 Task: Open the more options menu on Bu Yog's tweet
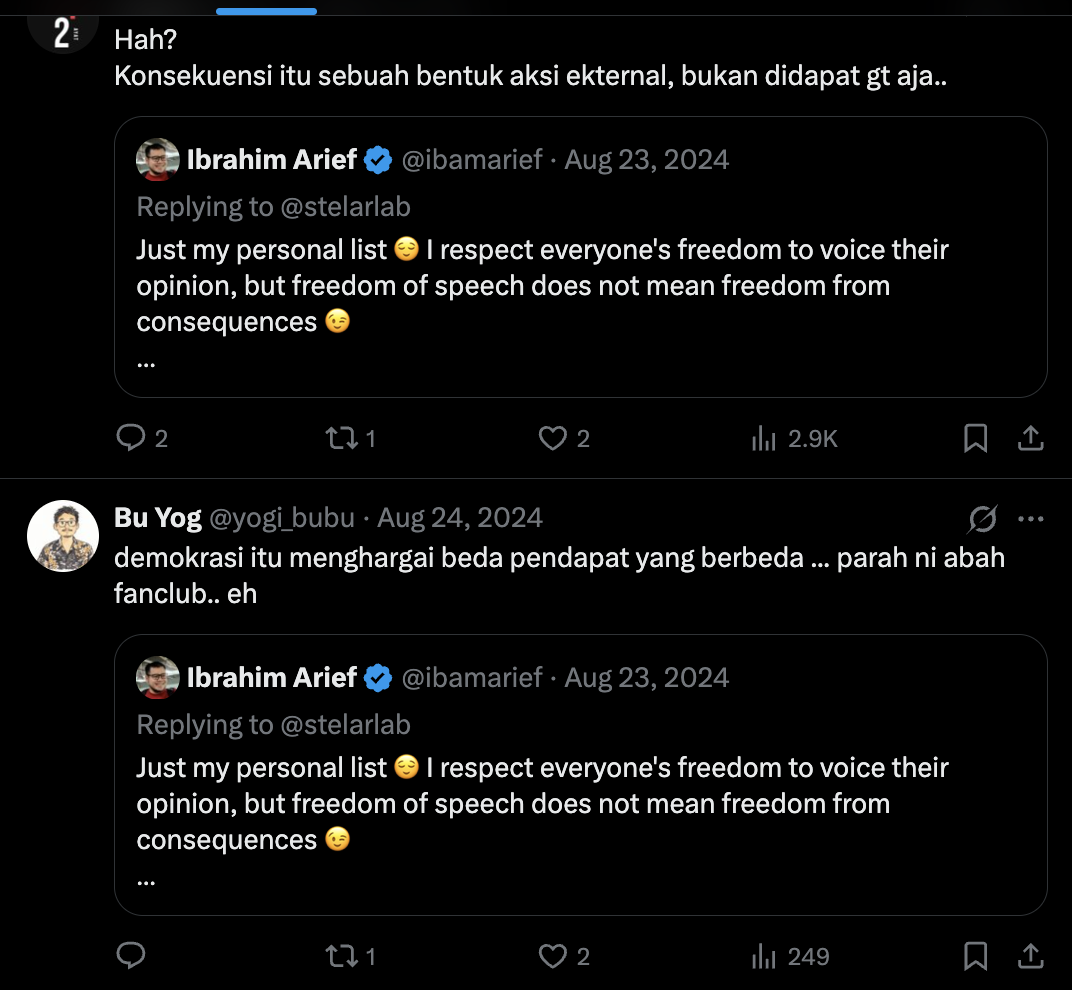pyautogui.click(x=1031, y=519)
